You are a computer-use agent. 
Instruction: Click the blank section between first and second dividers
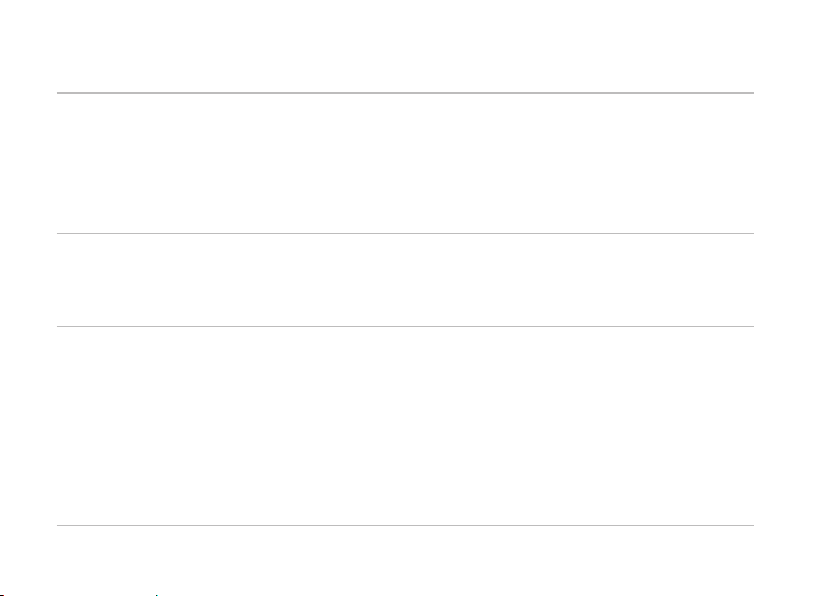(406, 163)
